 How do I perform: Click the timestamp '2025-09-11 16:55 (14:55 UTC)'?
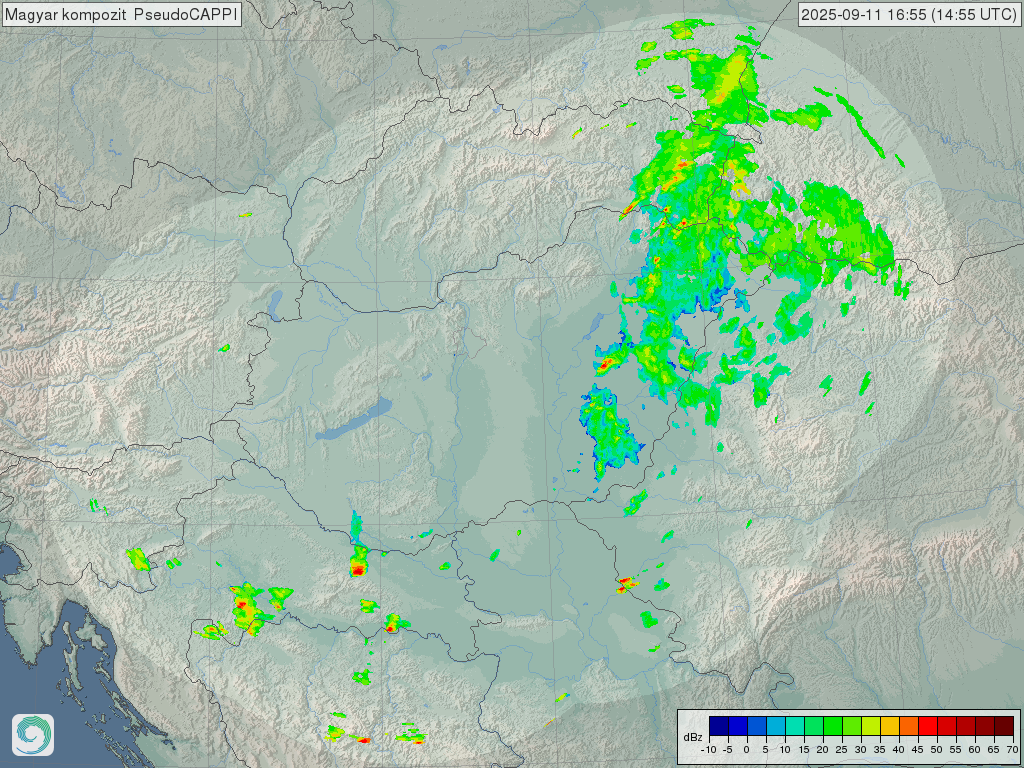pos(909,14)
